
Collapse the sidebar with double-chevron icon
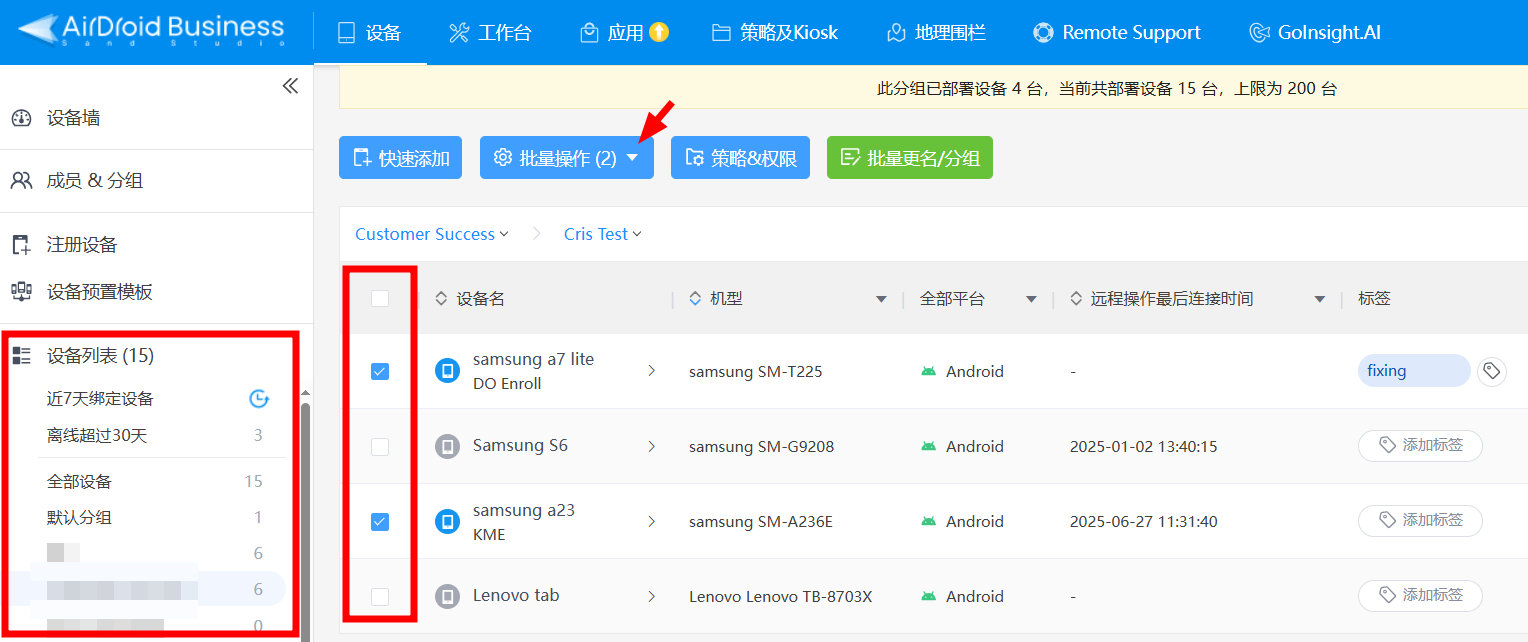[x=290, y=87]
